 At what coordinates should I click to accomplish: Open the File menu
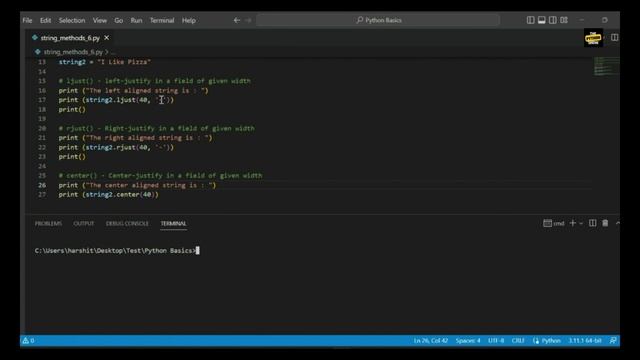click(27, 20)
